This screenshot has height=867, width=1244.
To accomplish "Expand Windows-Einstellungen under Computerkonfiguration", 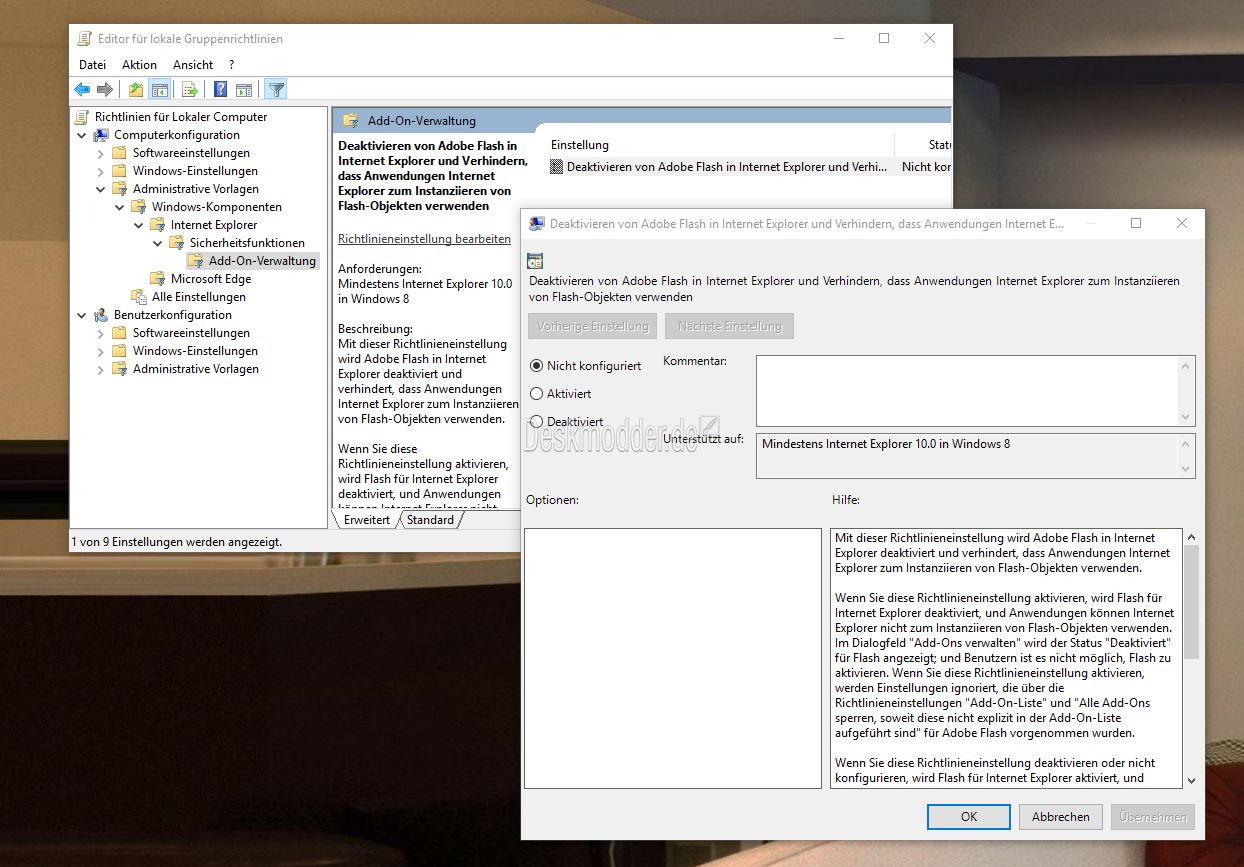I will 101,171.
